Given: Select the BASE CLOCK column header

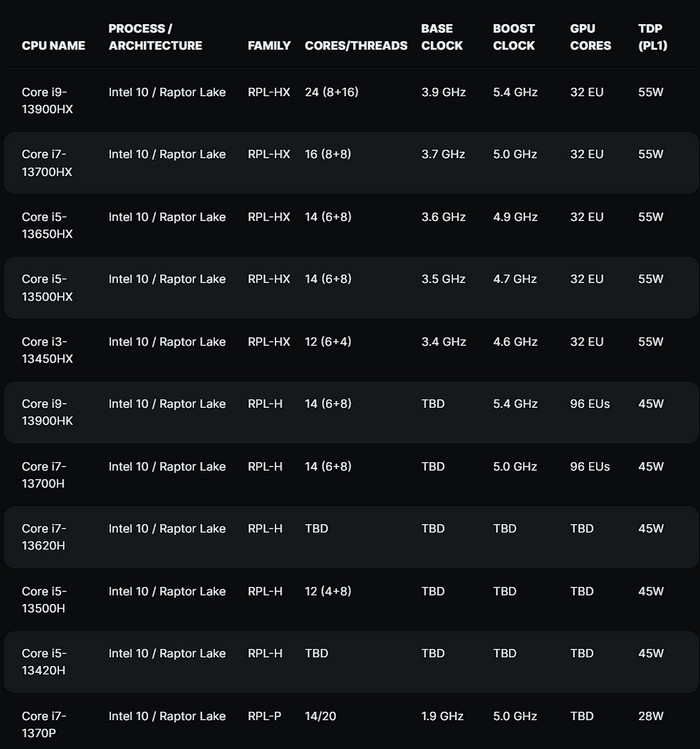Looking at the screenshot, I should (x=442, y=37).
